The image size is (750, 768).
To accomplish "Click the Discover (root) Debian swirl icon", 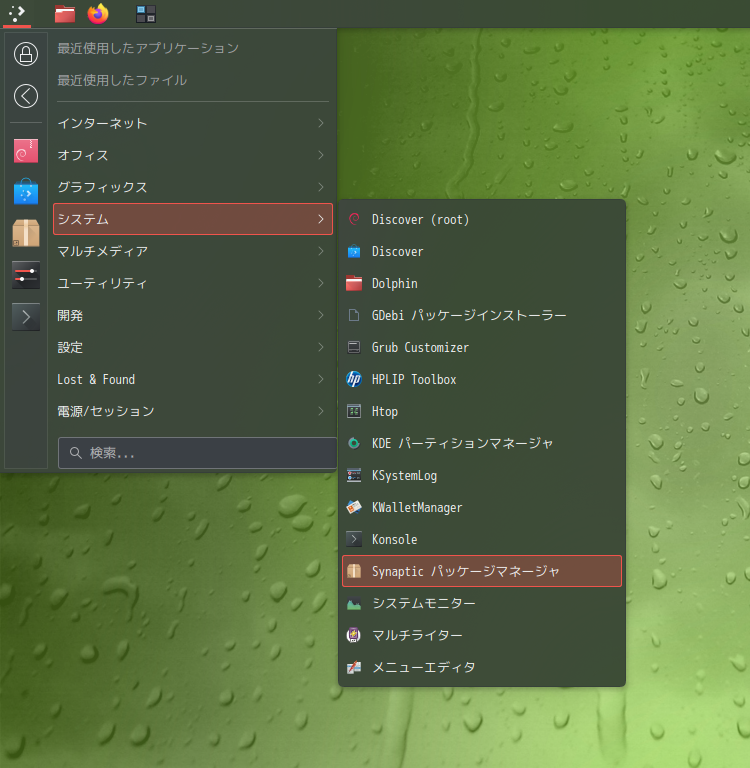I will pyautogui.click(x=354, y=219).
